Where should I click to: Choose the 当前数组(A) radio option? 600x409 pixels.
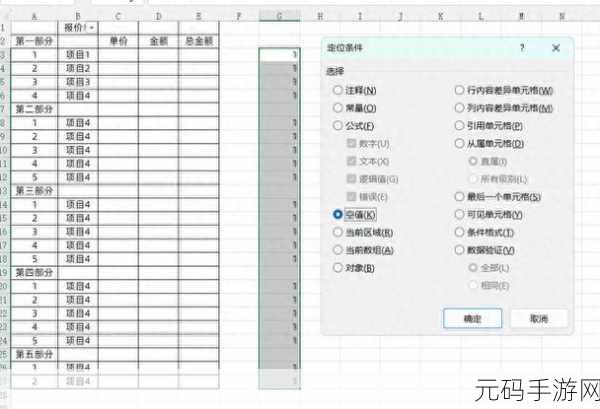(363, 250)
